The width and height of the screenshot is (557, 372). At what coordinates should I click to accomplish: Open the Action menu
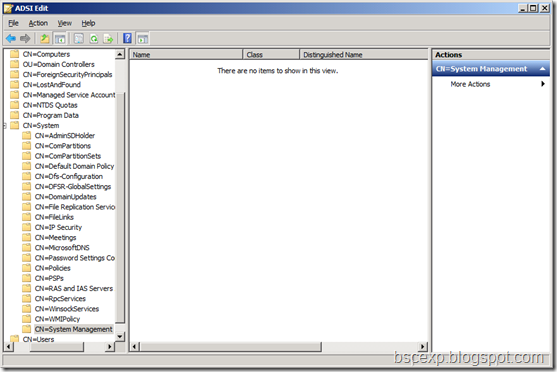coord(38,23)
